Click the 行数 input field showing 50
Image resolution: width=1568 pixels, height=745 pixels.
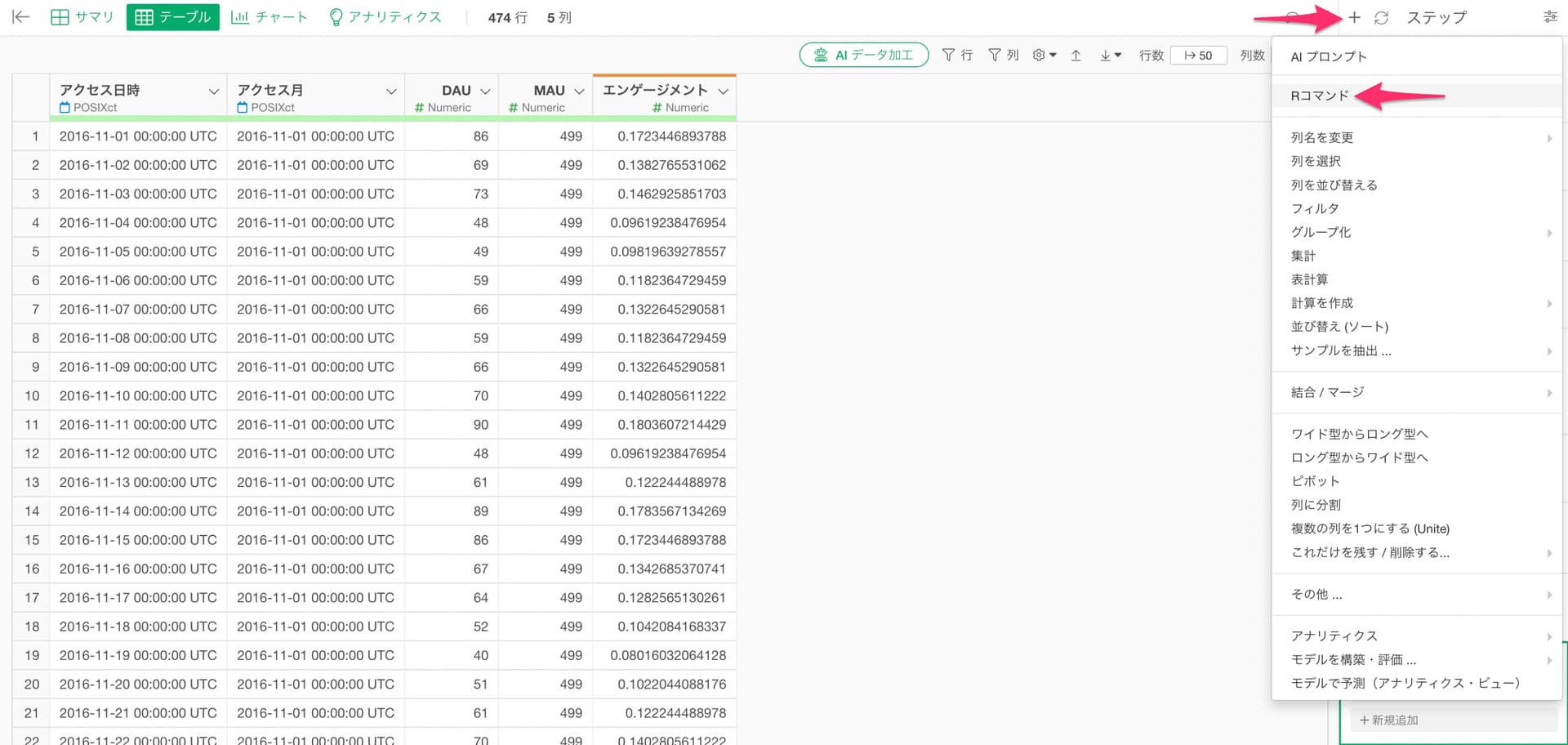(1198, 55)
